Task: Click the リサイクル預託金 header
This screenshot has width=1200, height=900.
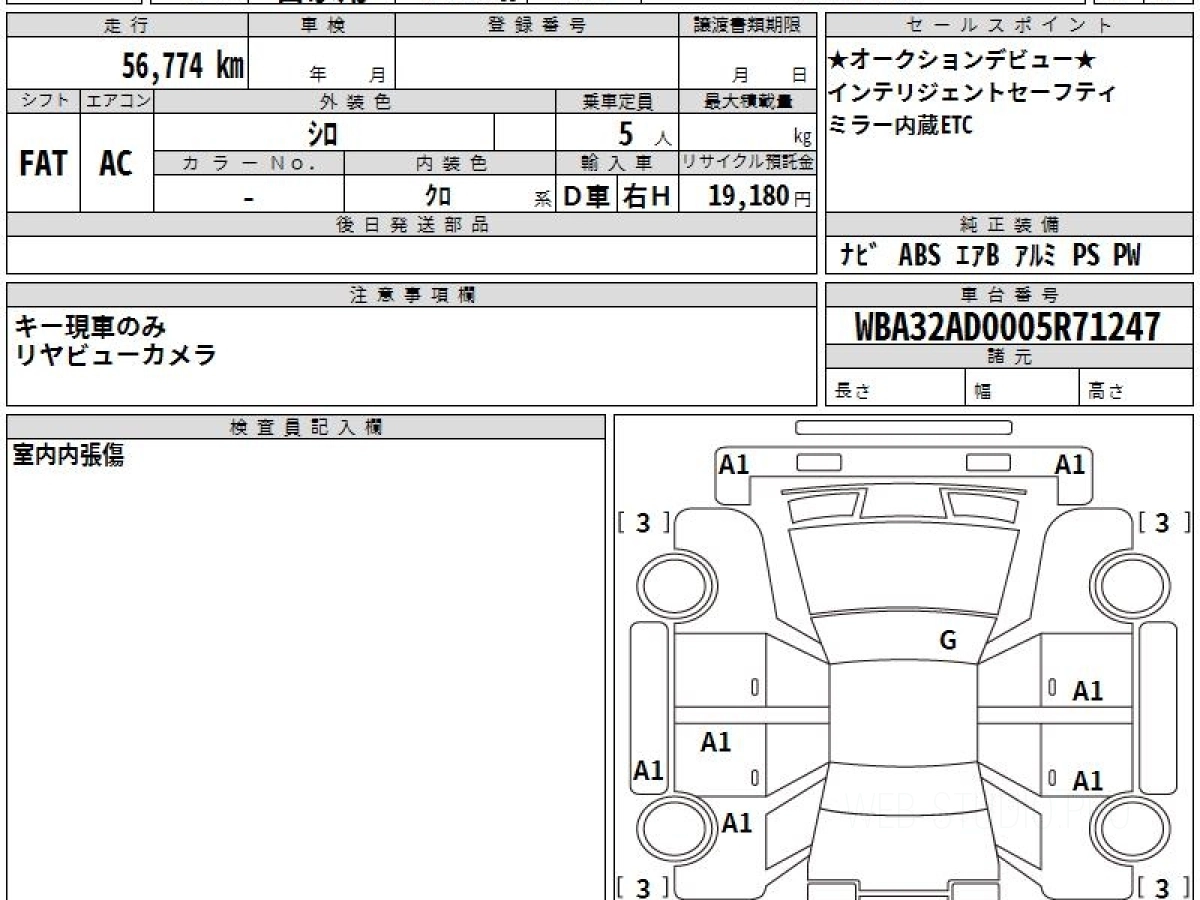Action: pos(747,163)
